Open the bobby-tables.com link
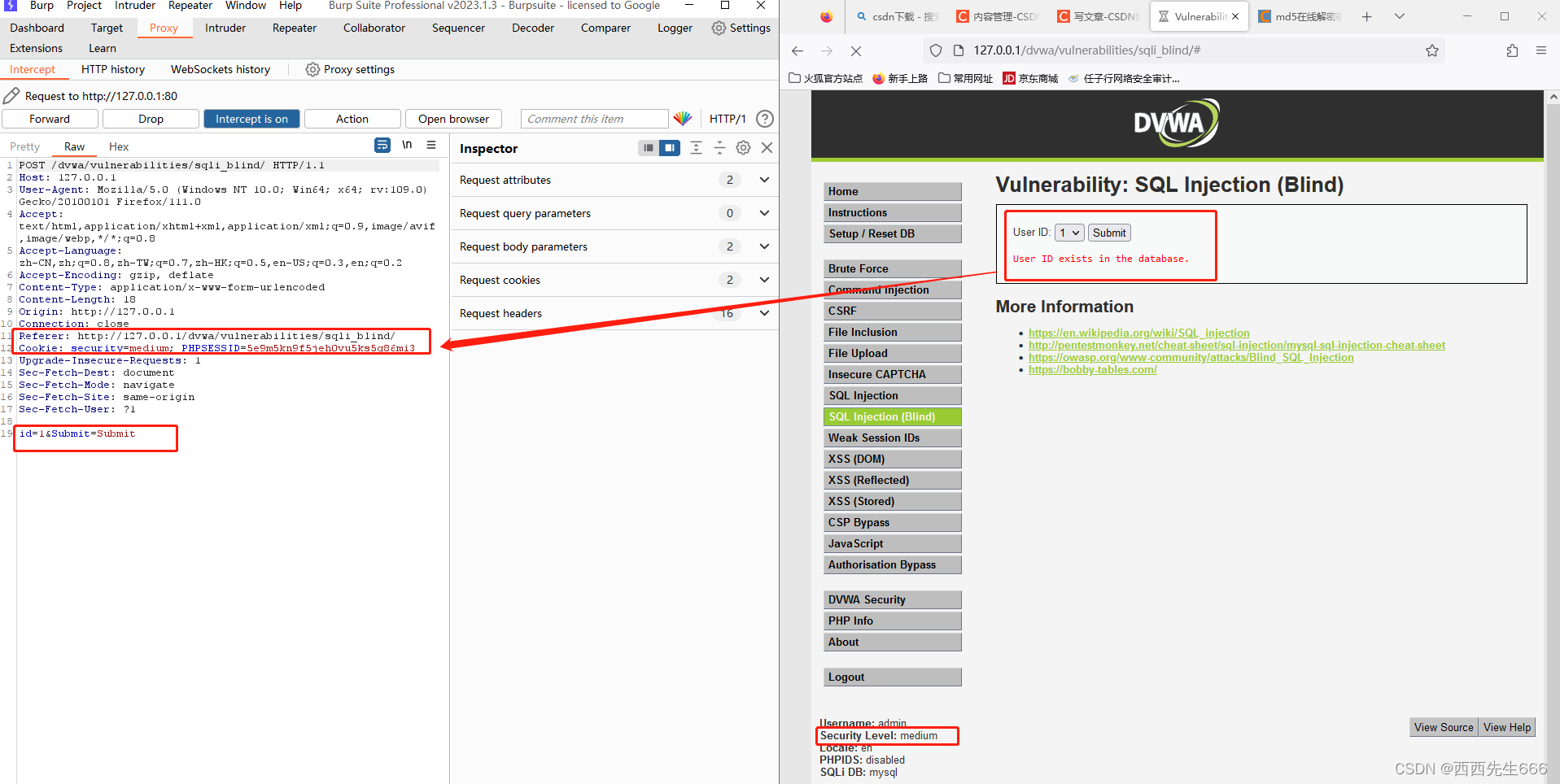1560x784 pixels. tap(1092, 369)
